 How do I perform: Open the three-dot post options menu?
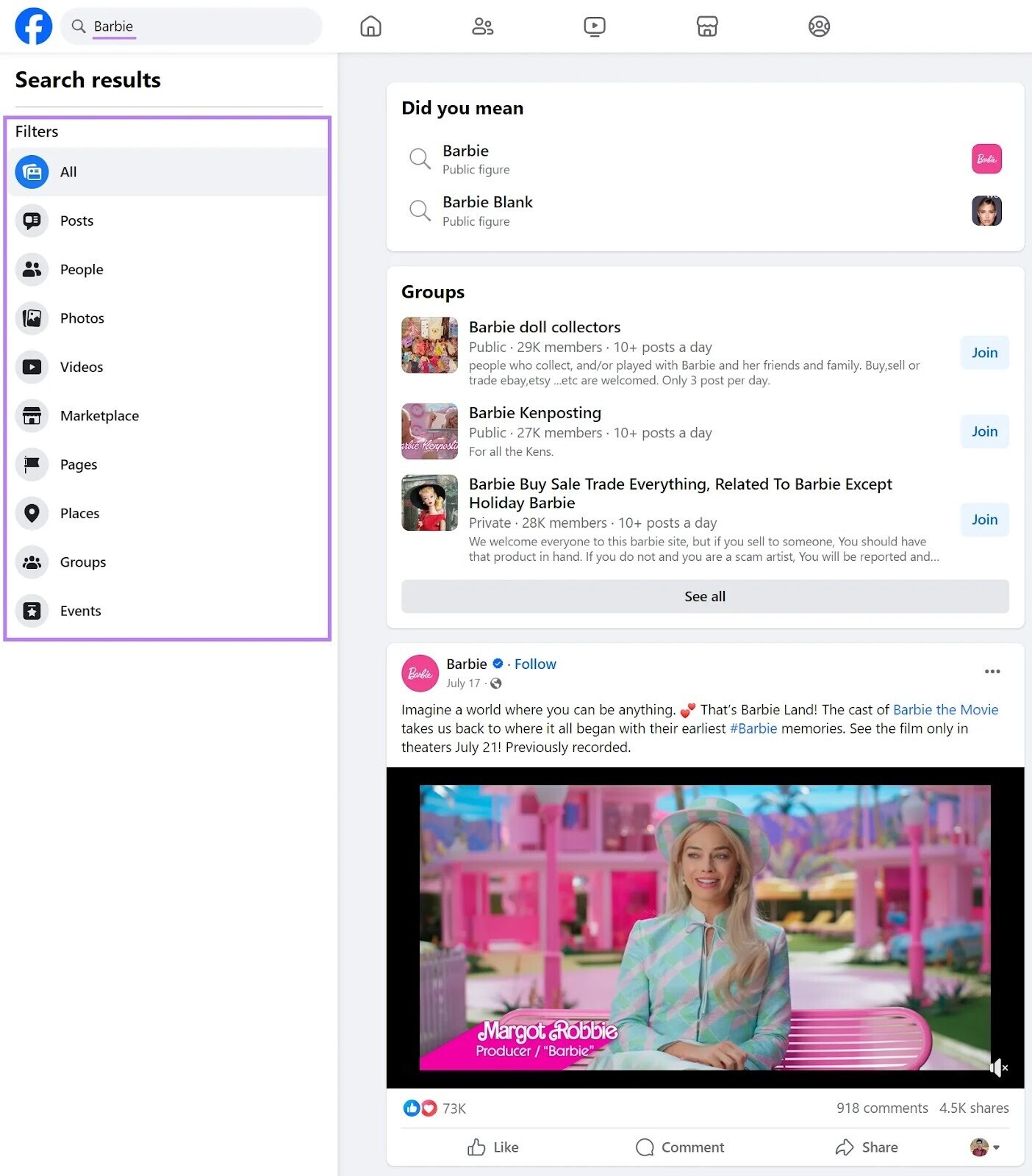pyautogui.click(x=992, y=671)
